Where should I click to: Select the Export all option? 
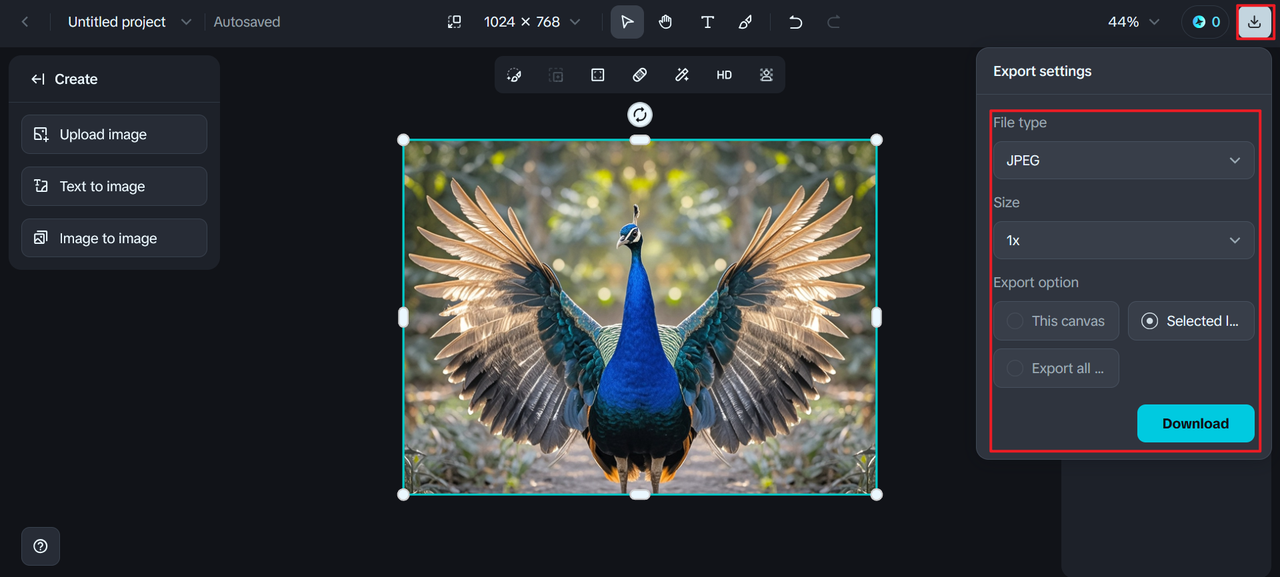(x=1056, y=368)
